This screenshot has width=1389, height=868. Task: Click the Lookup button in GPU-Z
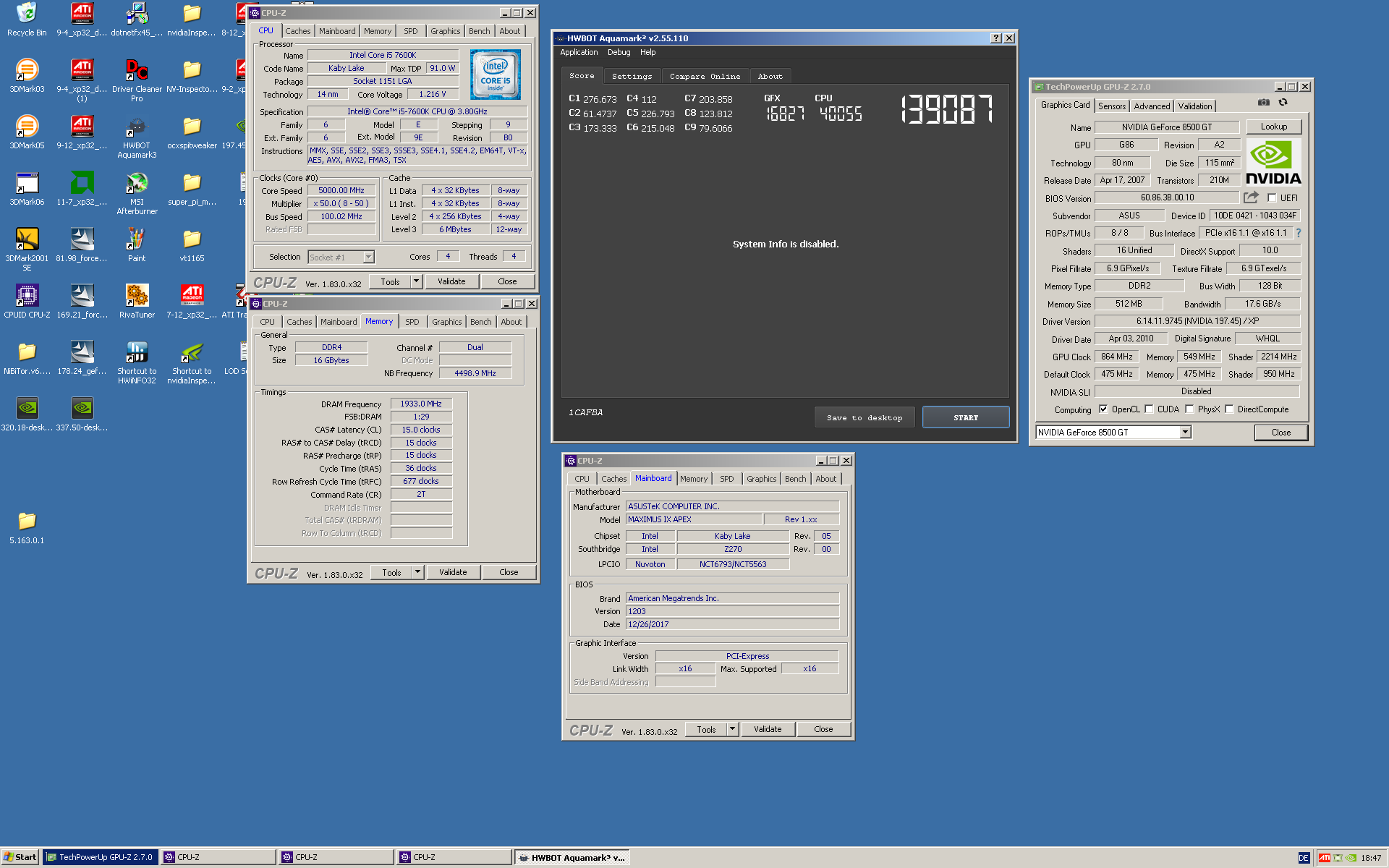(1273, 127)
